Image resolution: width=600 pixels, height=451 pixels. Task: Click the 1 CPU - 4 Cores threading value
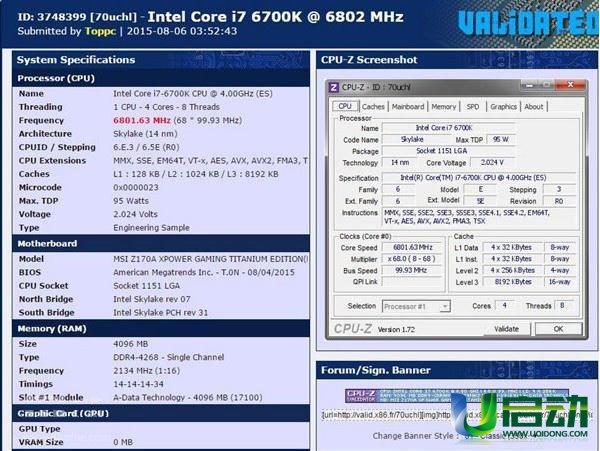click(x=166, y=107)
